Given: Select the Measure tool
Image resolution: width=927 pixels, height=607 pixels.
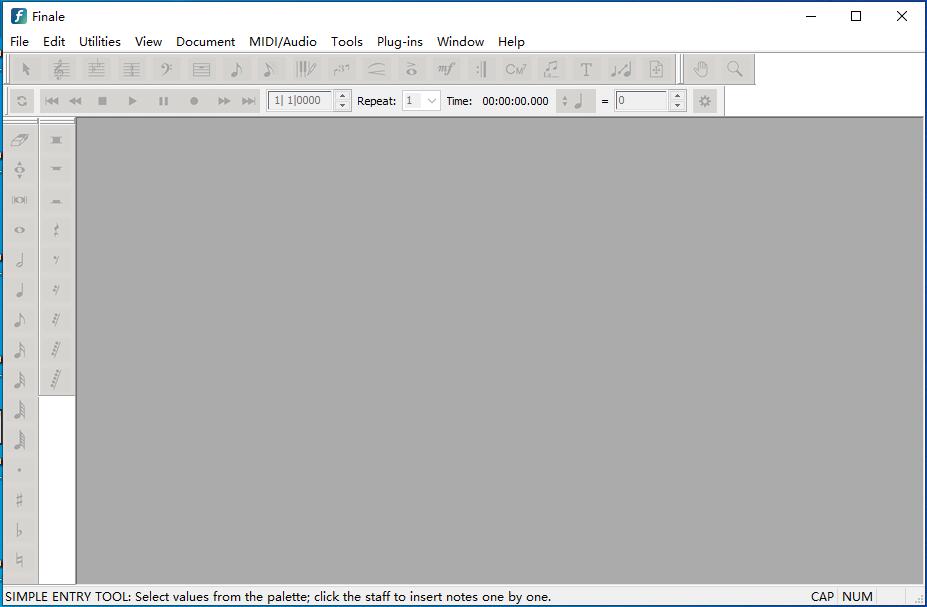Looking at the screenshot, I should coord(201,69).
